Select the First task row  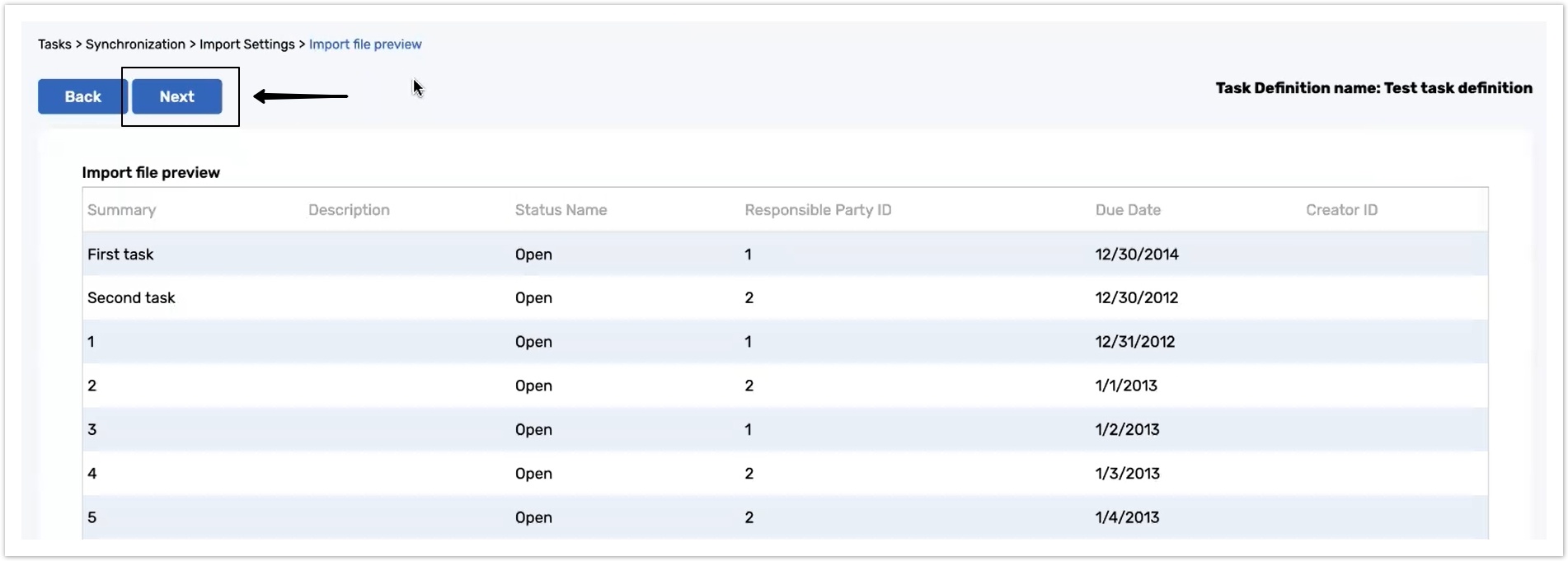120,255
